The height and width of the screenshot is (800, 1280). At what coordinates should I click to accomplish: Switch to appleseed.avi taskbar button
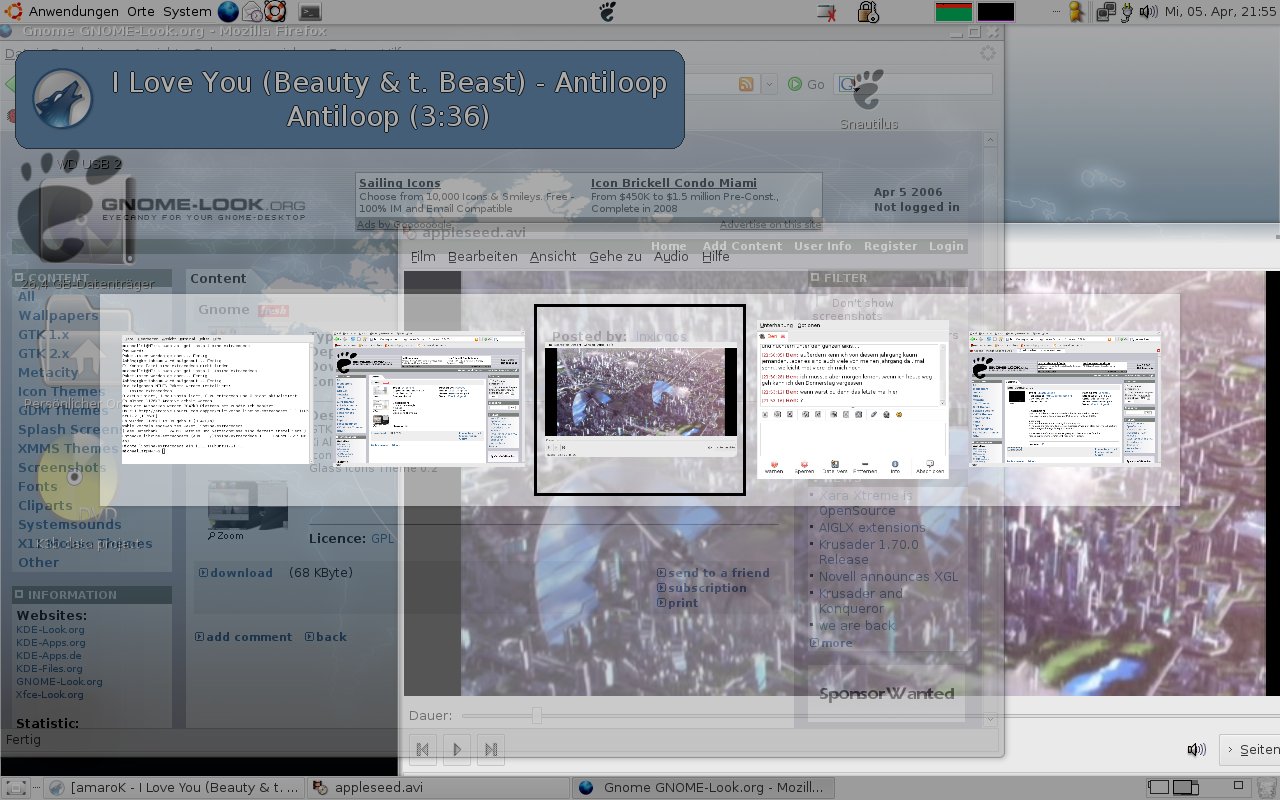tap(438, 787)
